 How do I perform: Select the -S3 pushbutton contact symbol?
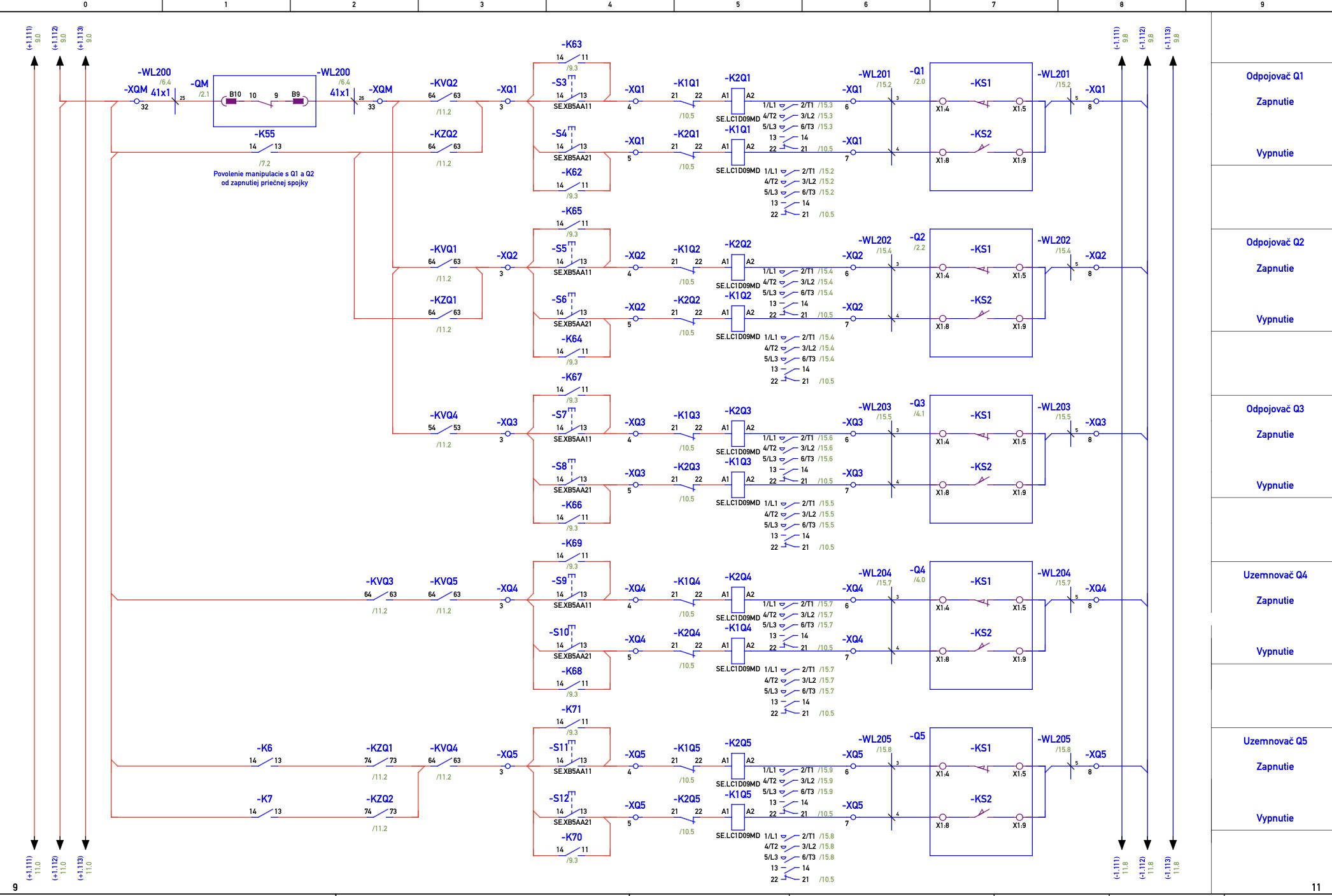(x=571, y=95)
